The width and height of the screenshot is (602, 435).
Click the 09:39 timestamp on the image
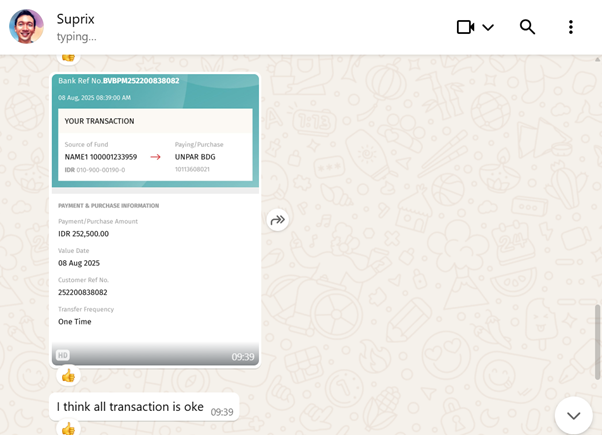point(243,357)
